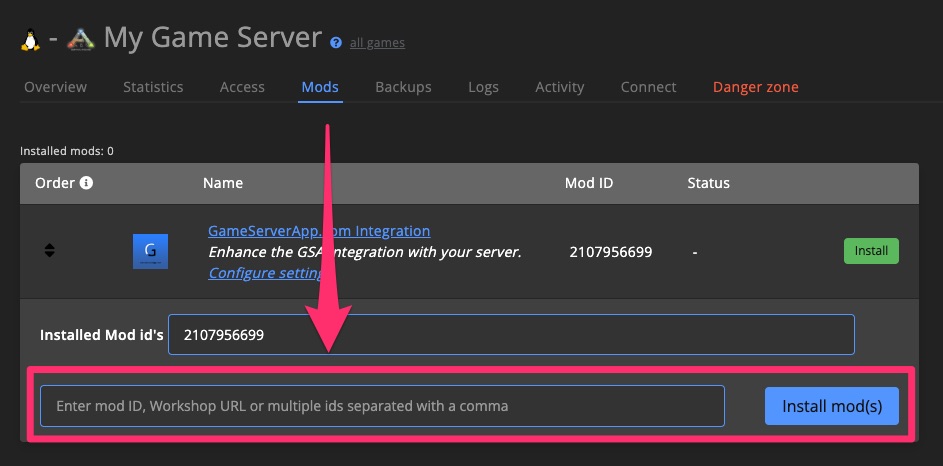Screen dimensions: 943x466
Task: Click the Name column header
Action: click(223, 183)
